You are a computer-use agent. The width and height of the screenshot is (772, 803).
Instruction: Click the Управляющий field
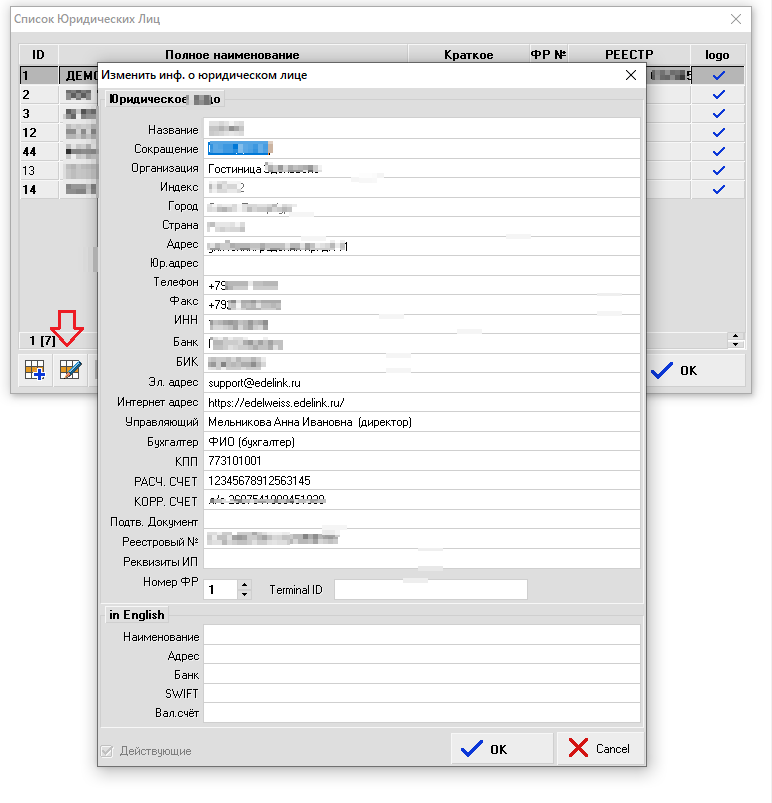coord(422,421)
